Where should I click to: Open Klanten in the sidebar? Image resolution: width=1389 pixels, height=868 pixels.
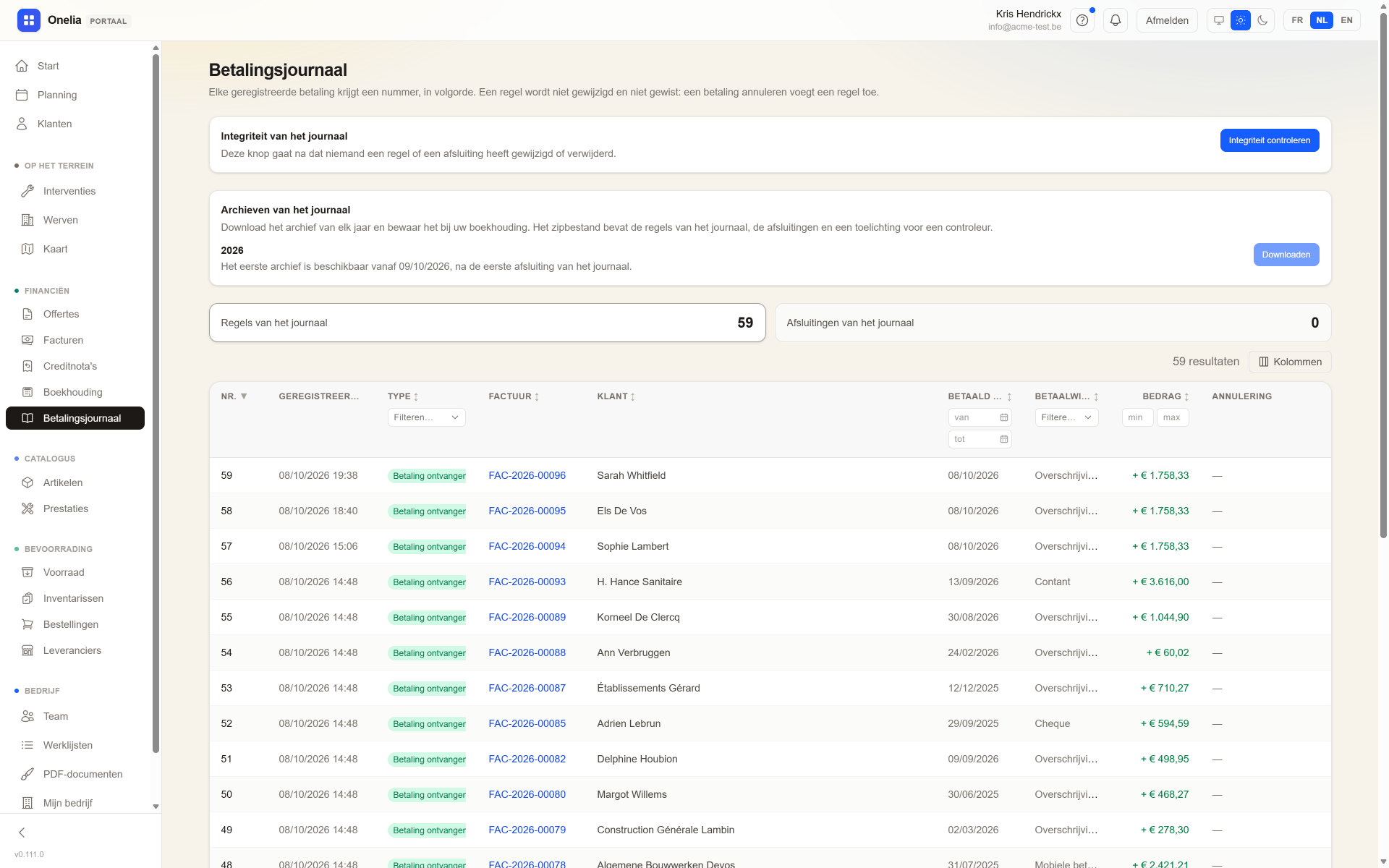tap(75, 124)
